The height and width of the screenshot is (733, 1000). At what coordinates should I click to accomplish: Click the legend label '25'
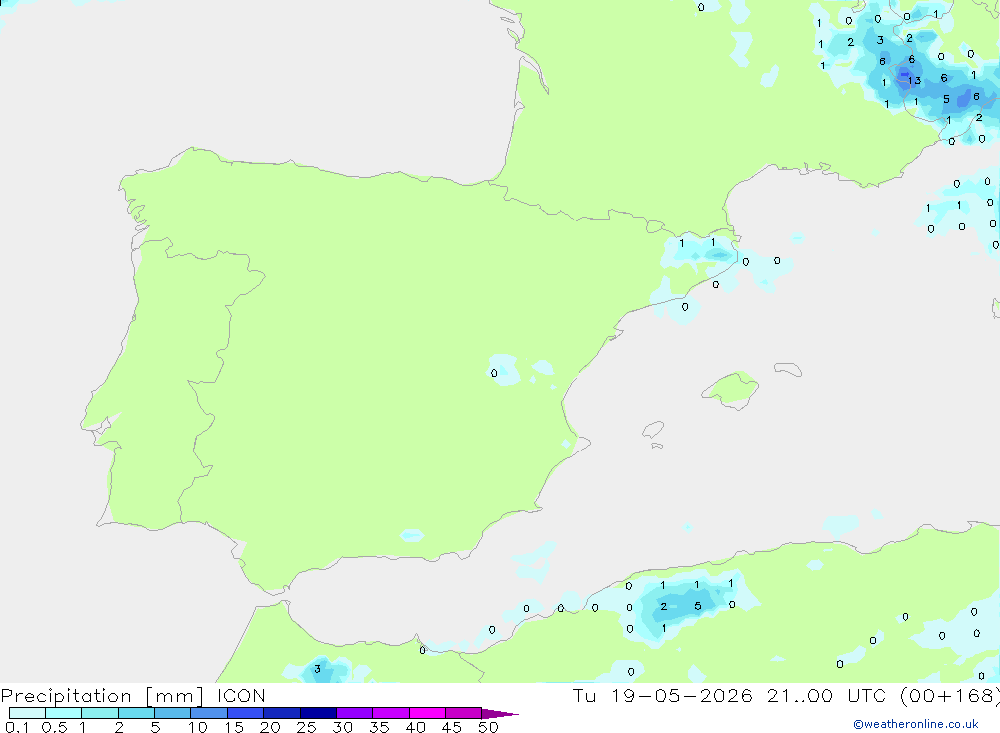(307, 727)
